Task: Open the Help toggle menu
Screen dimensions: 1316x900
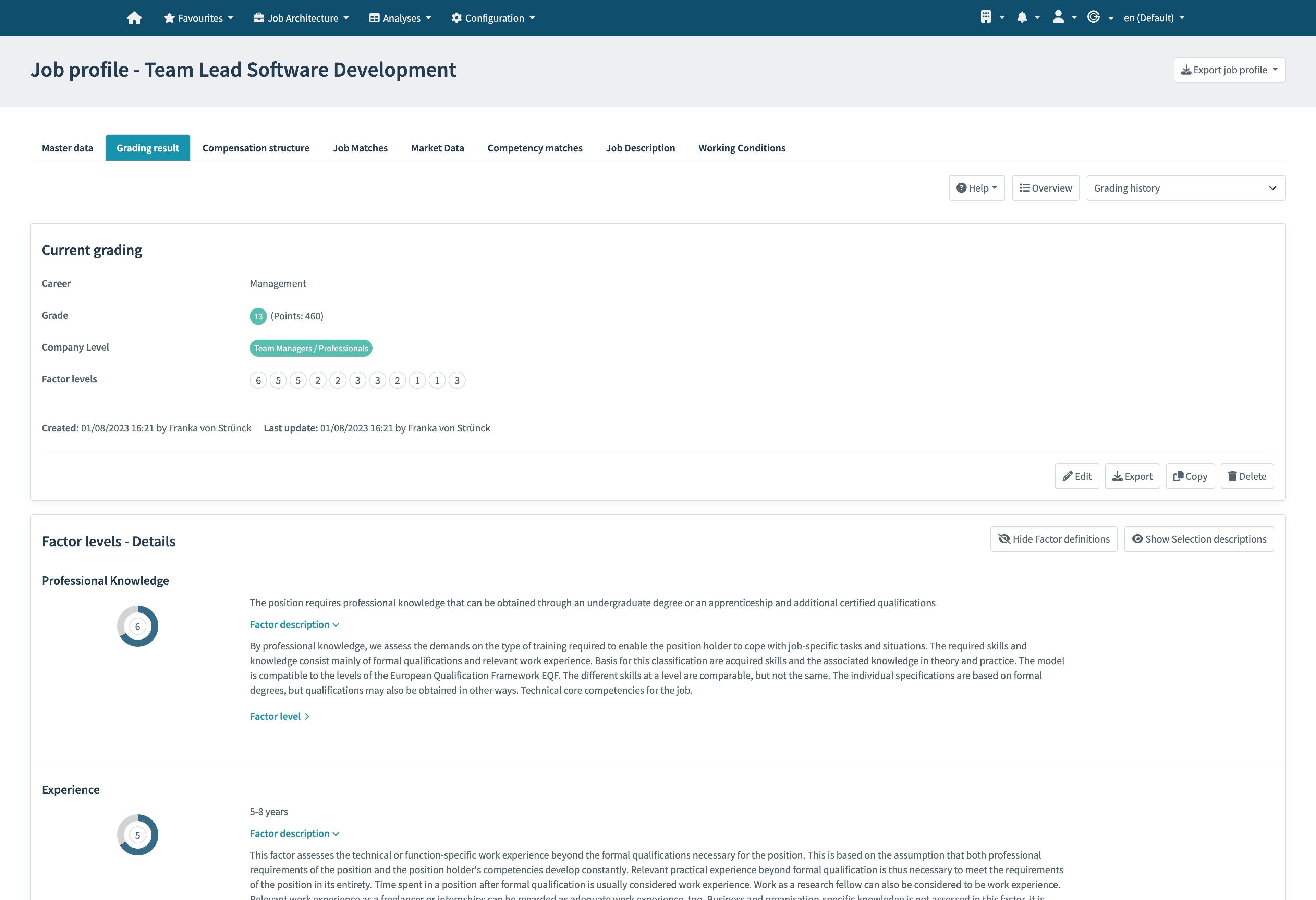Action: 976,187
